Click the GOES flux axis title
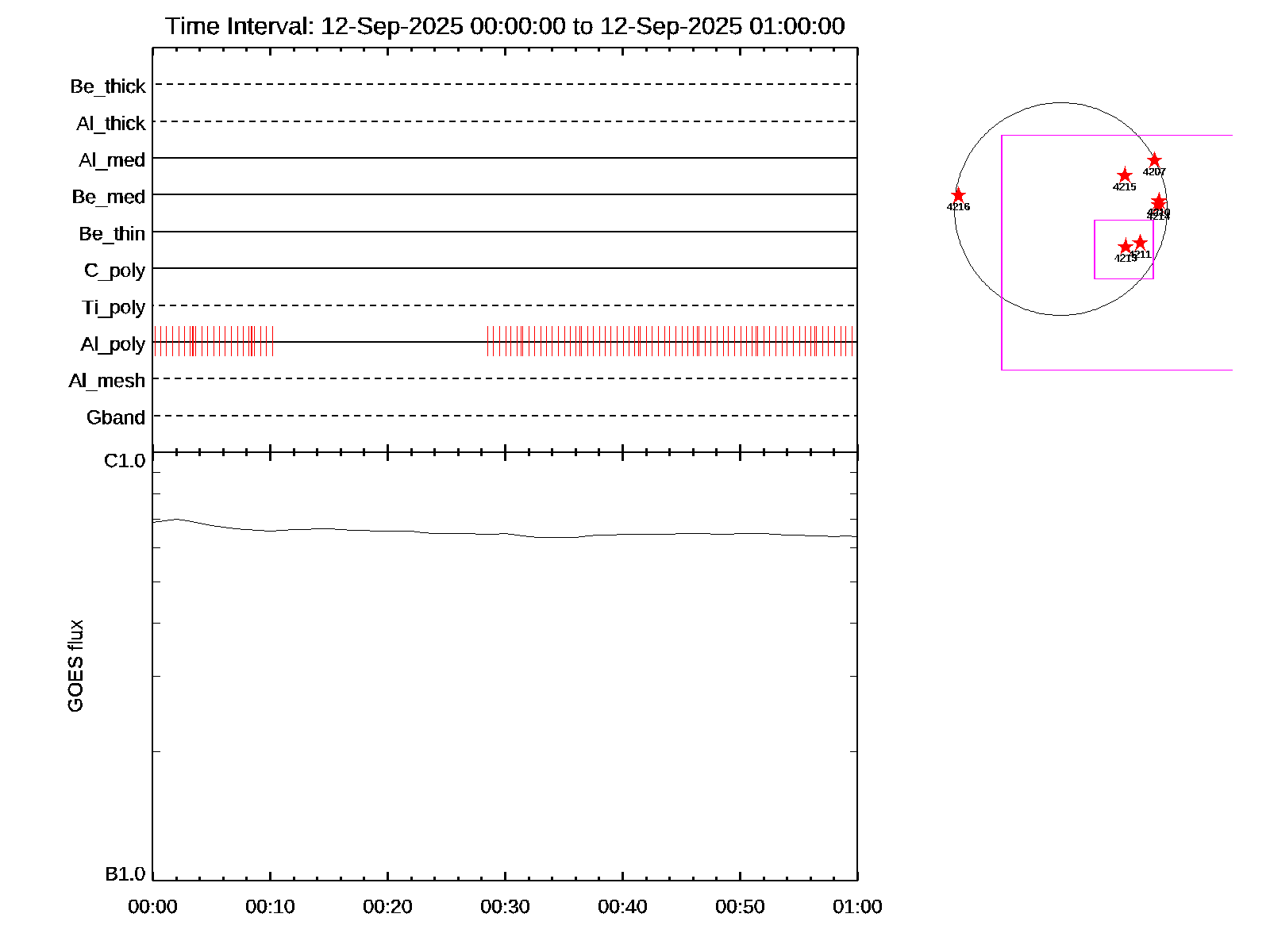1270x952 pixels. 75,666
